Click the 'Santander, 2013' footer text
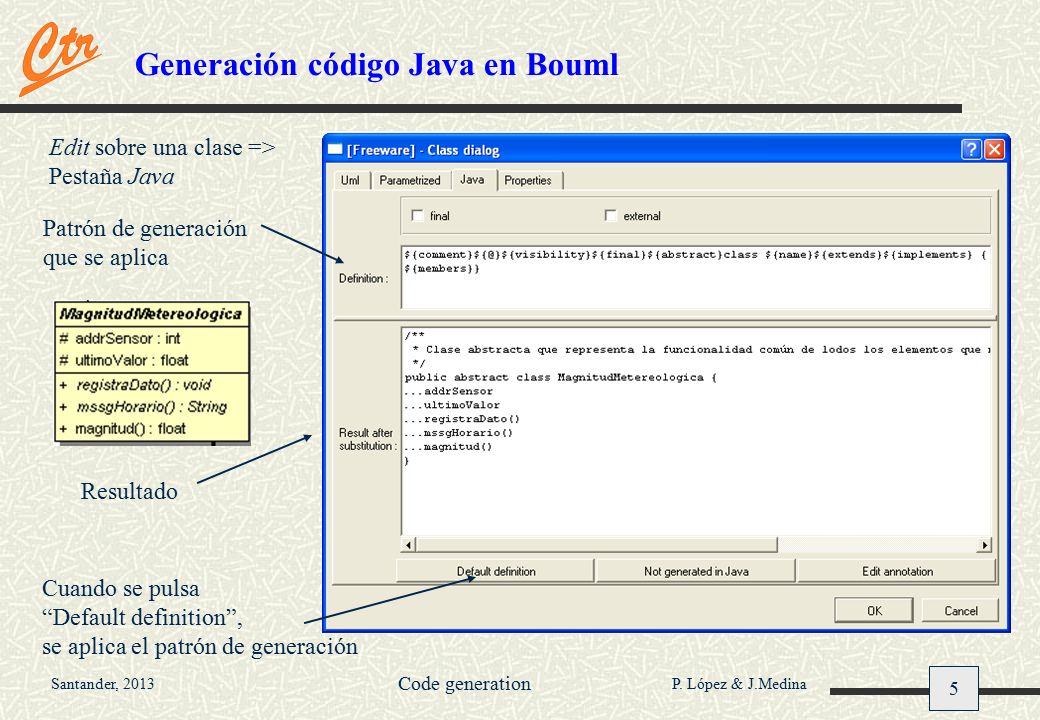Image resolution: width=1040 pixels, height=720 pixels. click(x=103, y=684)
